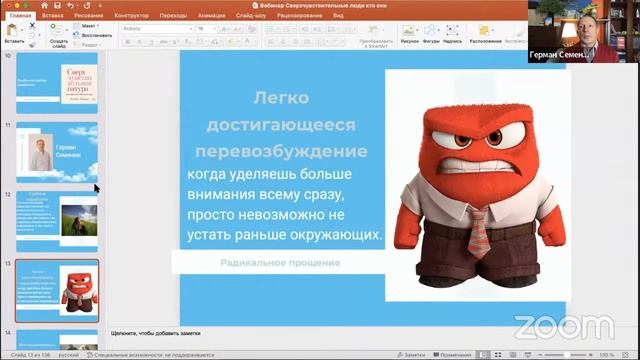Click the Расположение arrange icon
Viewport: 640px width, 360px height.
pos(484,30)
